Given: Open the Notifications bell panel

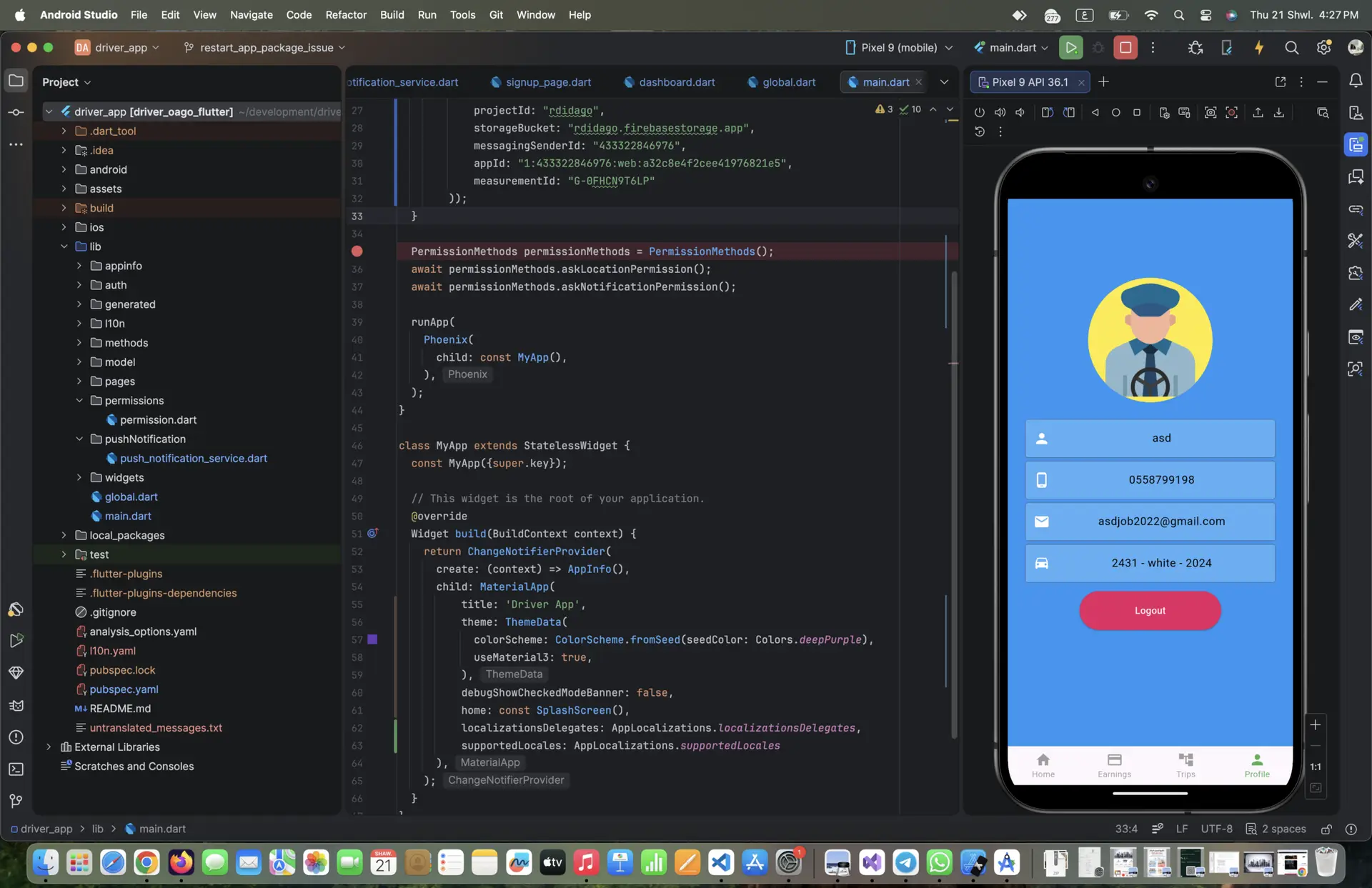Looking at the screenshot, I should tap(1356, 81).
